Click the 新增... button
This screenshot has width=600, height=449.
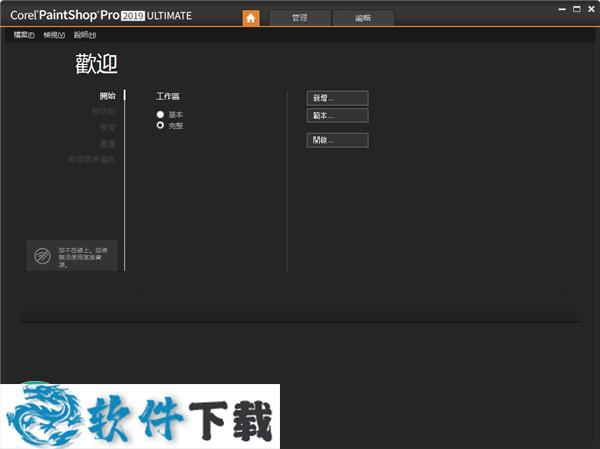(337, 98)
